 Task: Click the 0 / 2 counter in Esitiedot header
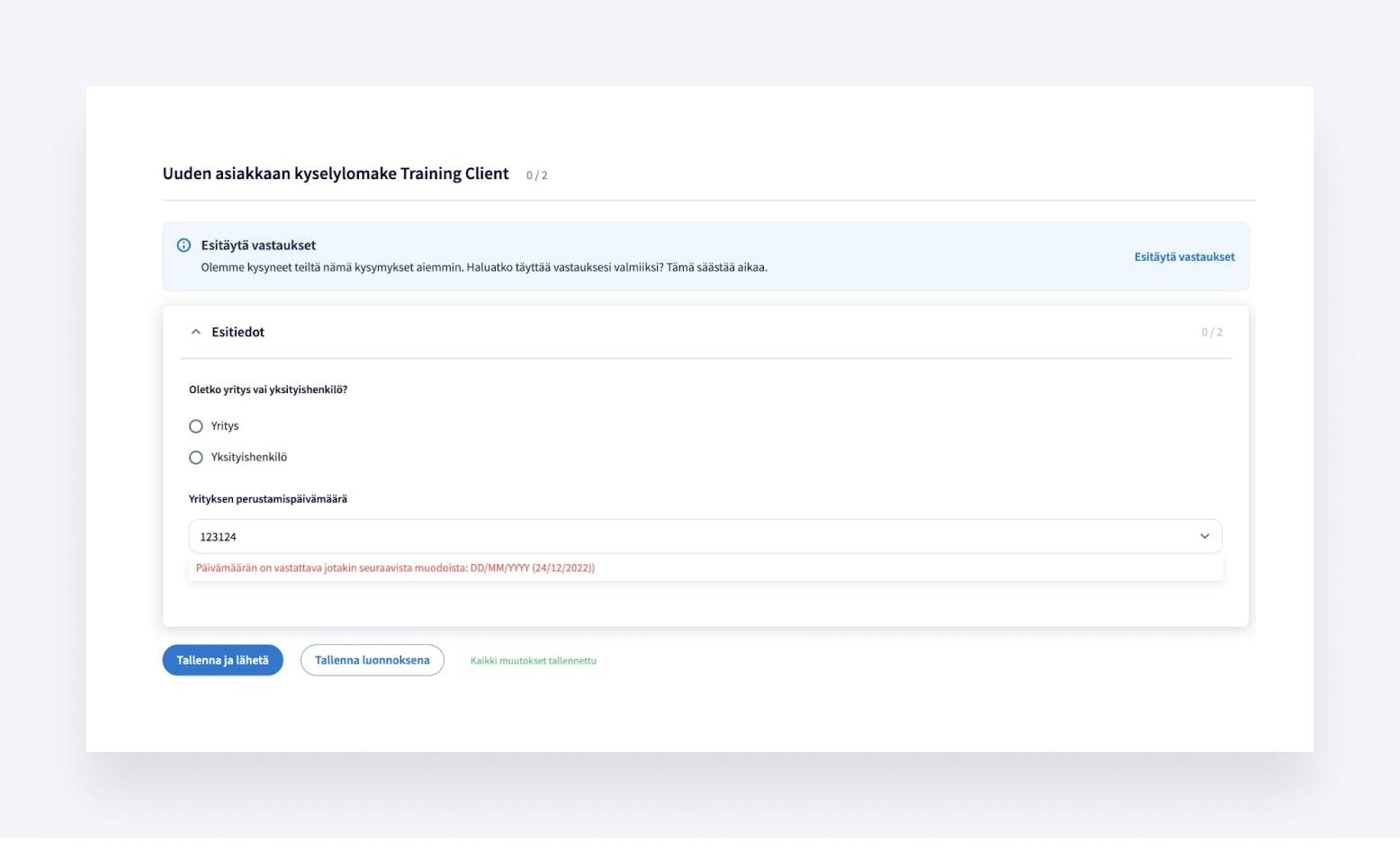click(x=1211, y=333)
